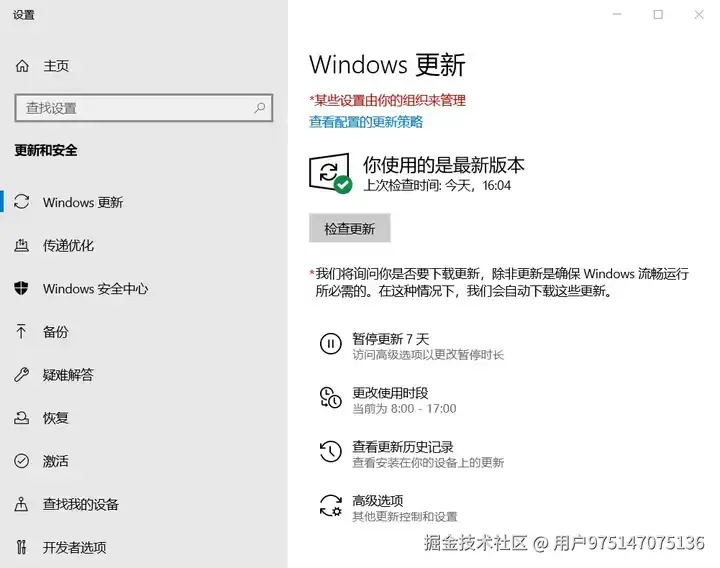The image size is (720, 568).
Task: Focus the 查找设置 search field
Action: click(x=144, y=108)
